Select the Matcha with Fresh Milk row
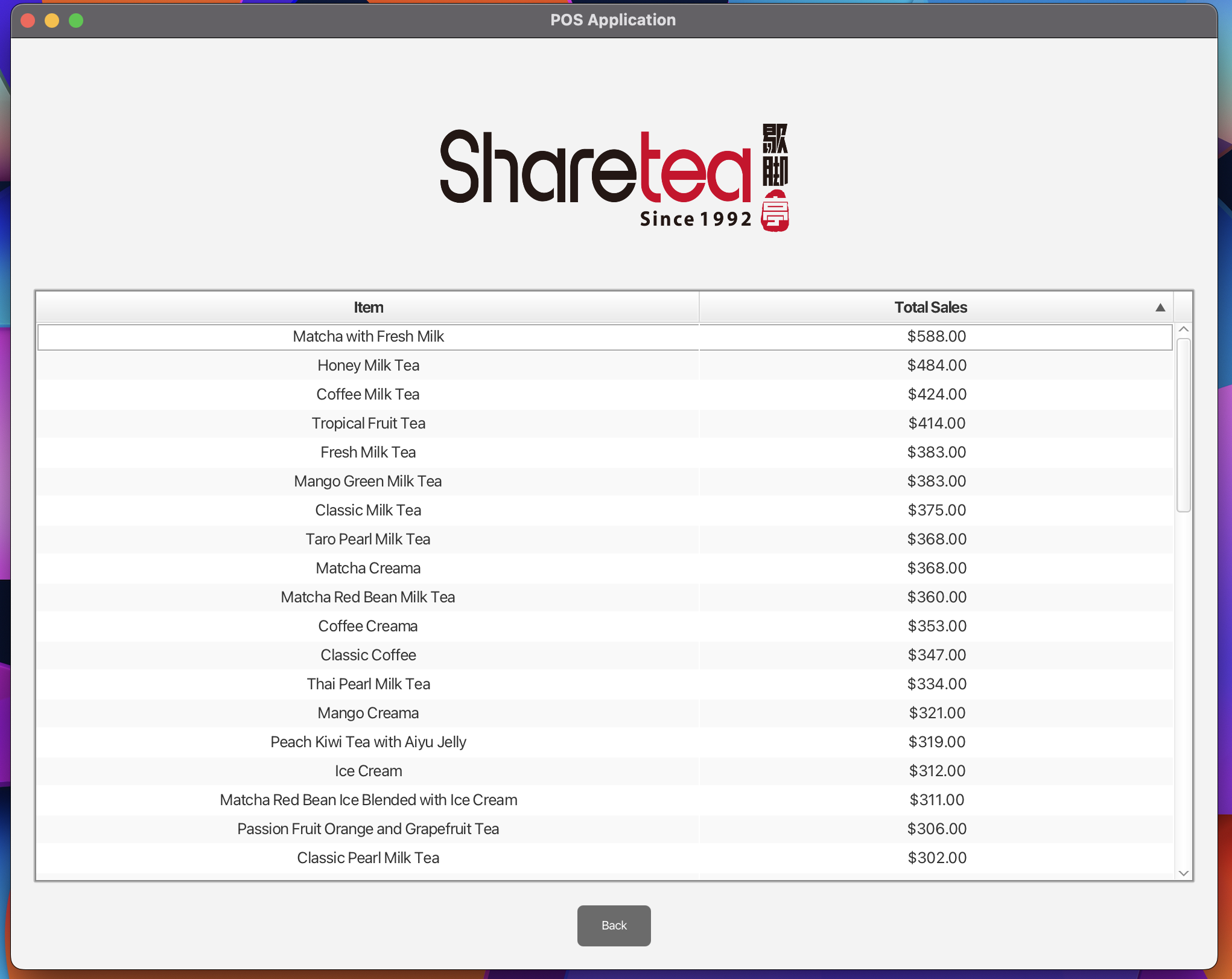 pos(368,337)
